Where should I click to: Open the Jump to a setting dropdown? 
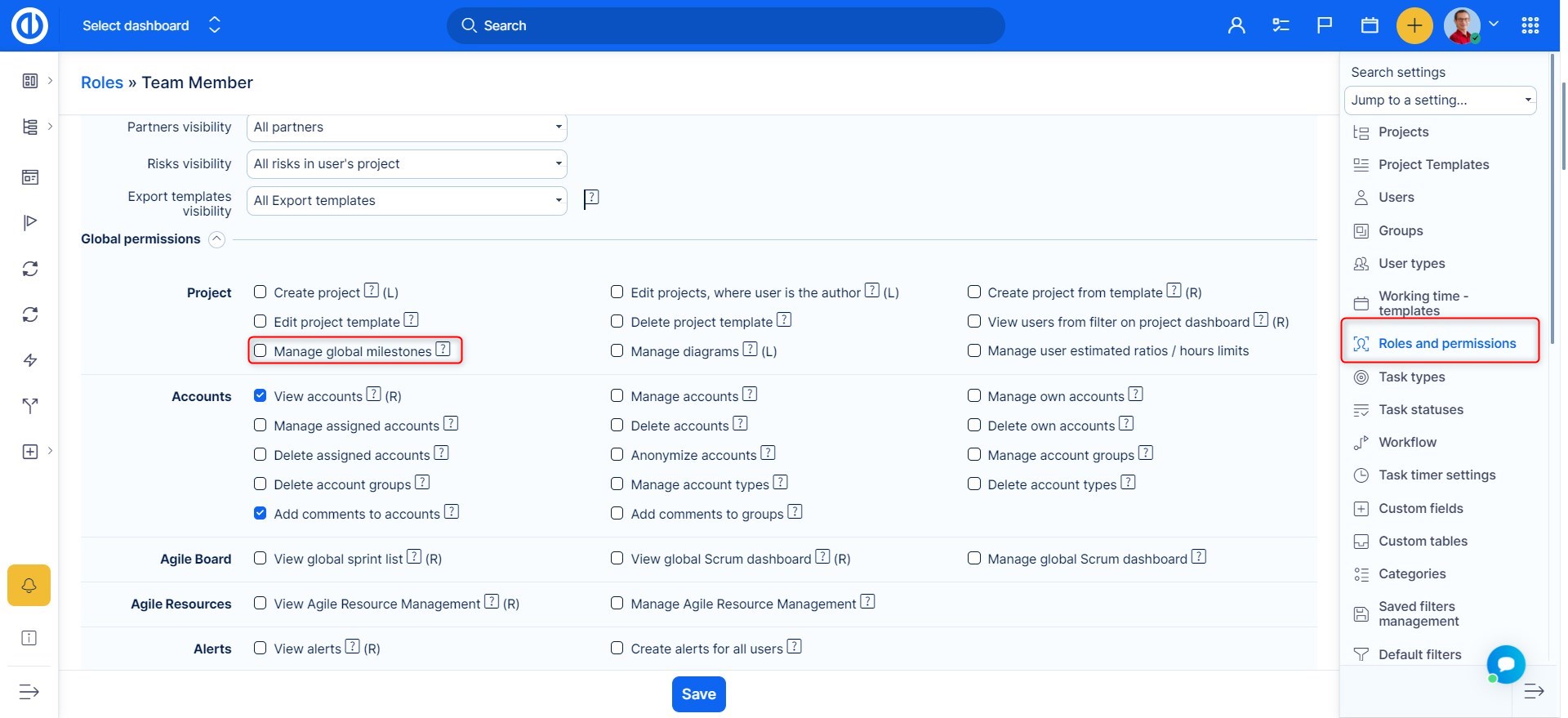1440,100
